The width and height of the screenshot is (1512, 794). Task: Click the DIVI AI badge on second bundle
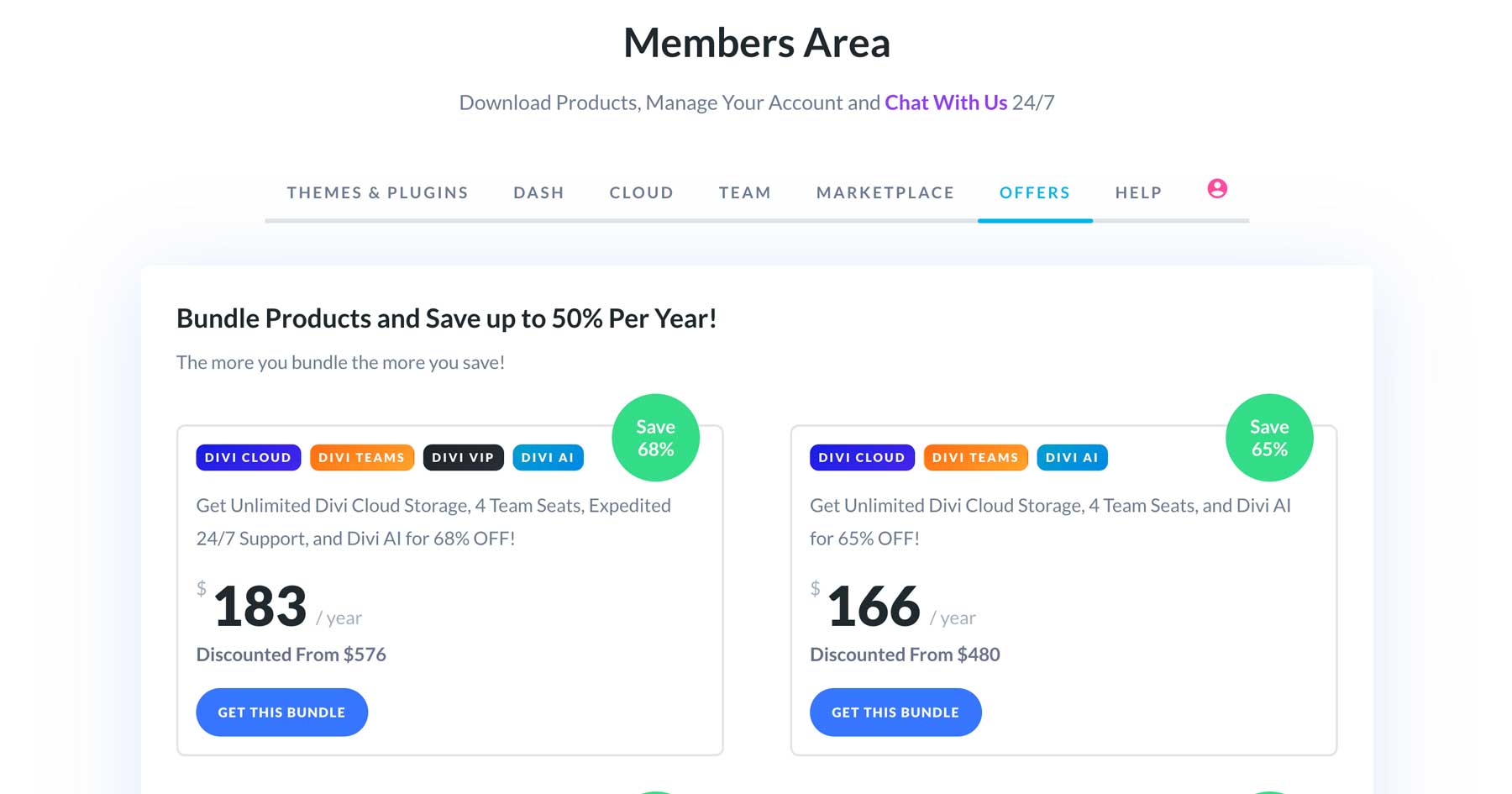[1072, 457]
